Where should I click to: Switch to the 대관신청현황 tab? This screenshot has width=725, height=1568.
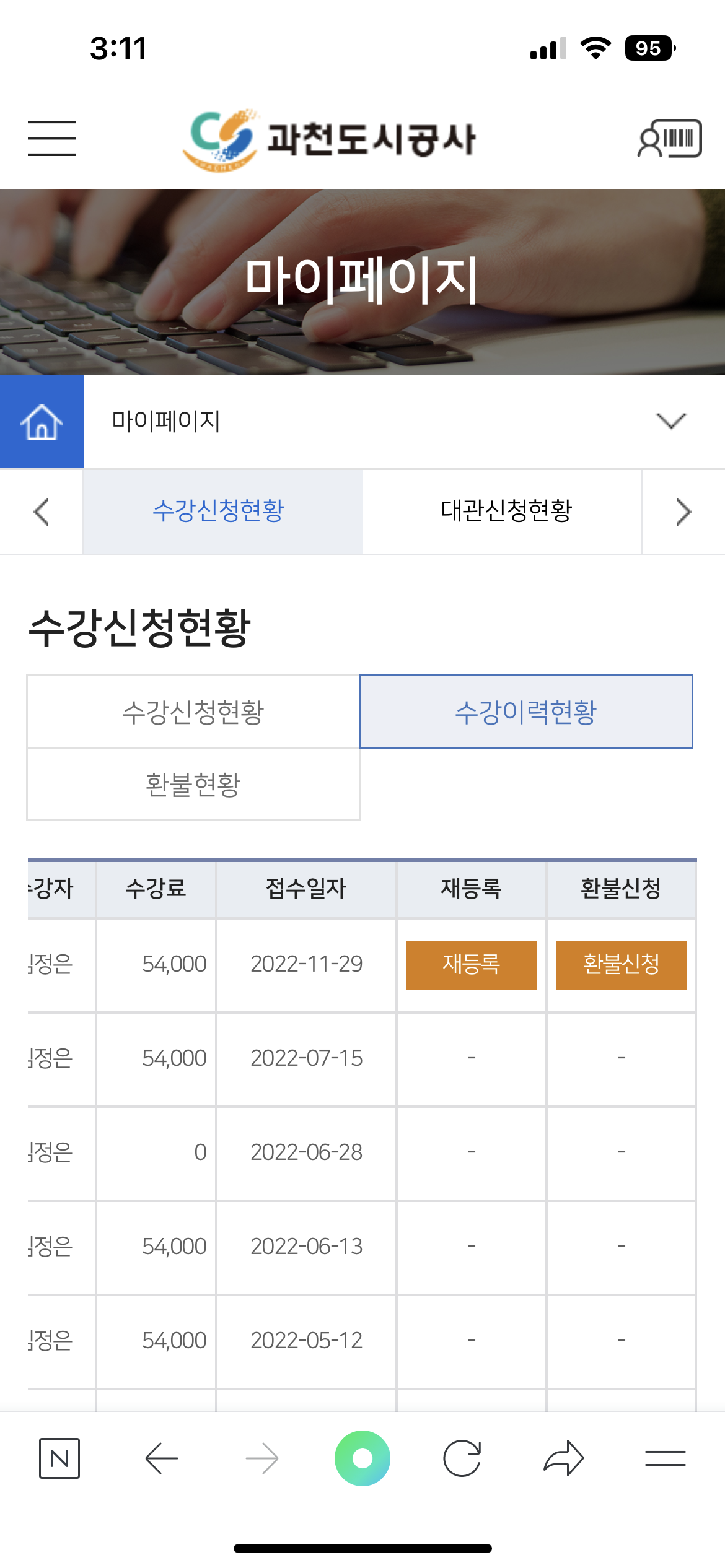pos(506,511)
